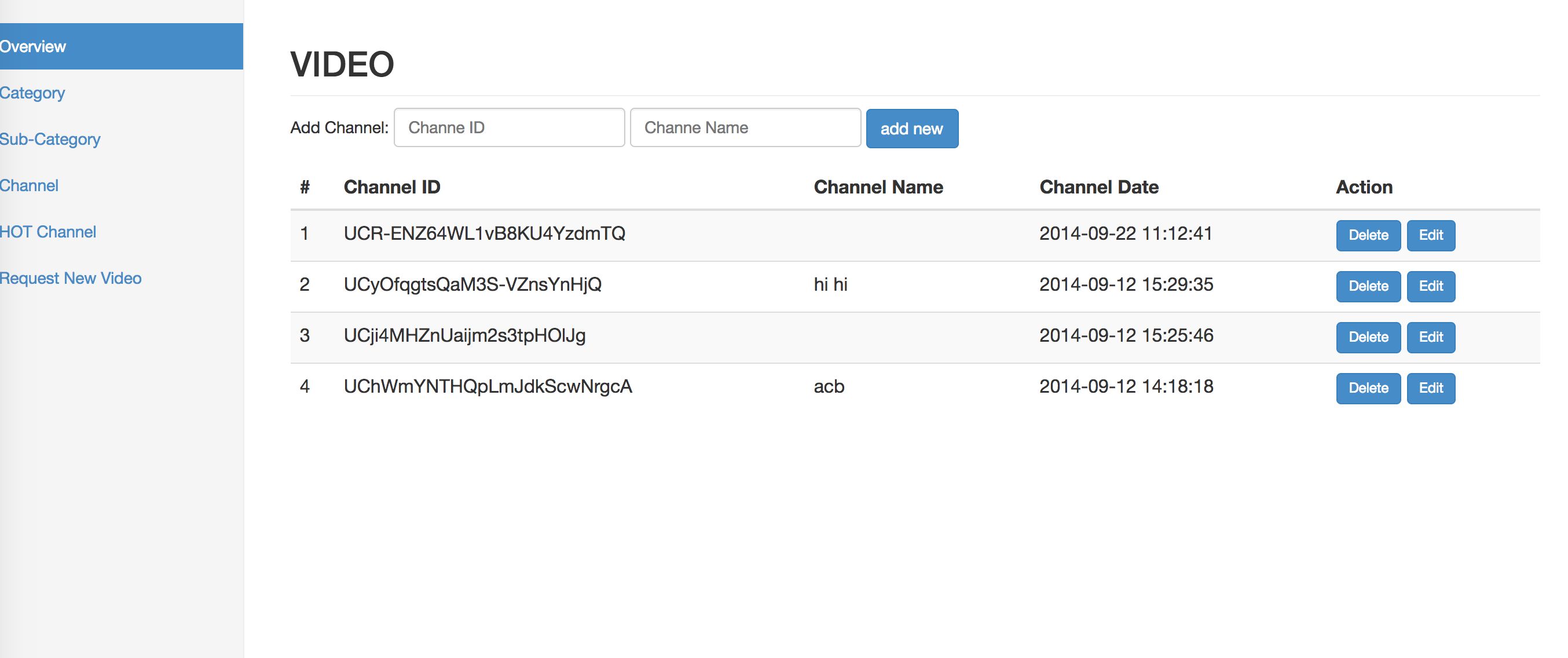Delete the 'acb' channel row
Image resolution: width=1568 pixels, height=658 pixels.
(1368, 388)
